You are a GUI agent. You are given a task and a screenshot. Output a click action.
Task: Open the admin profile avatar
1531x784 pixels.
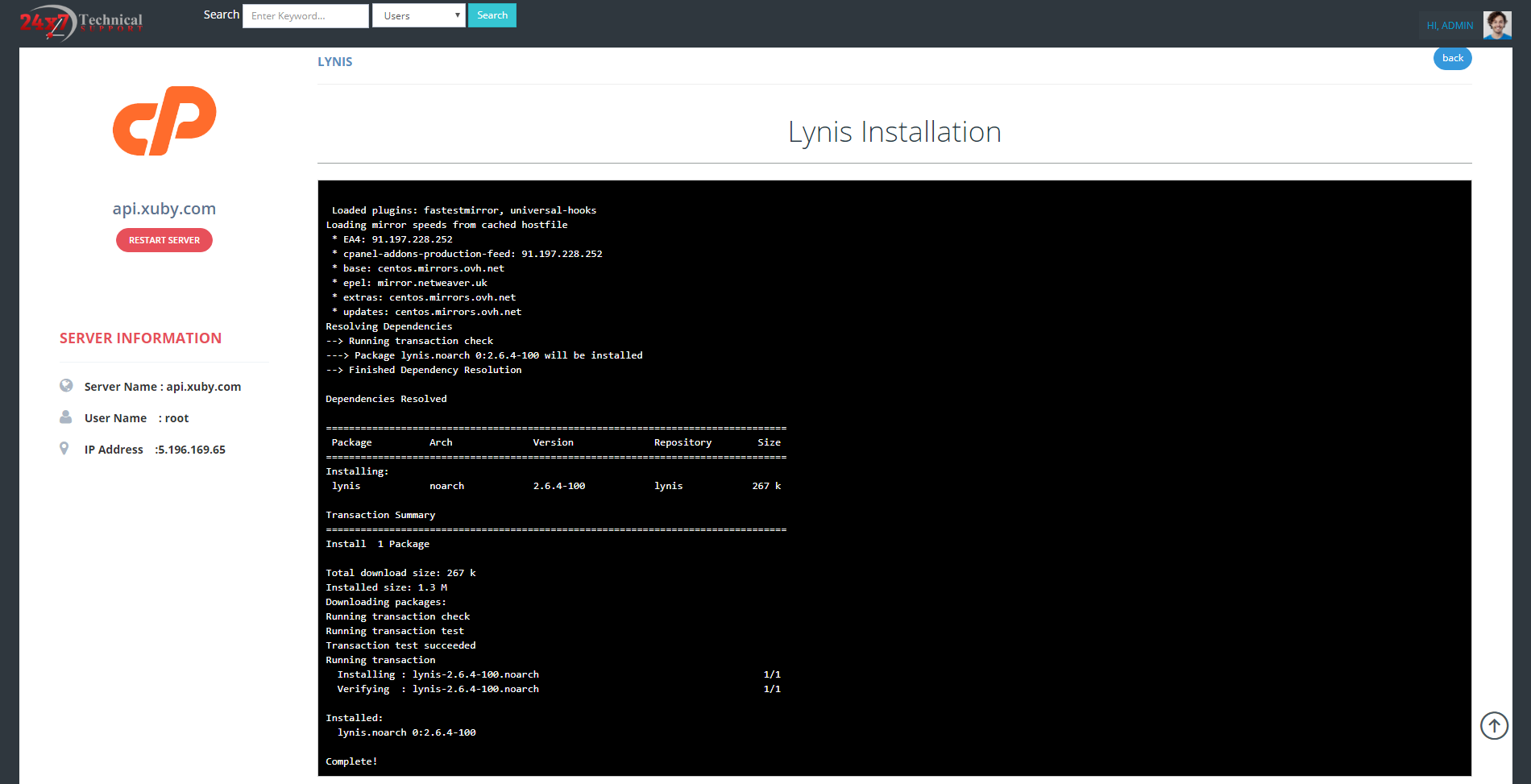tap(1496, 25)
